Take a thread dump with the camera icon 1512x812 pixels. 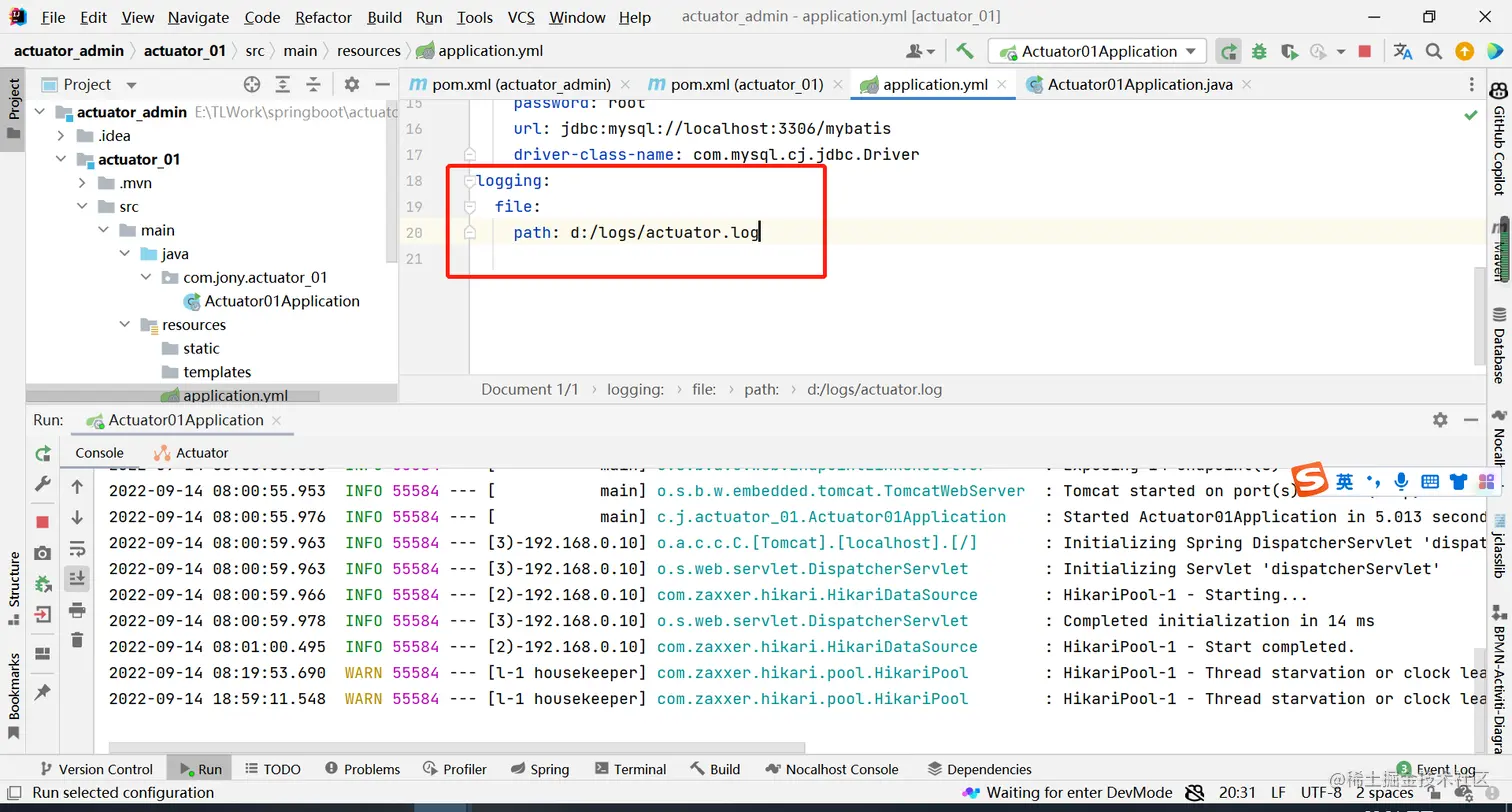tap(43, 553)
